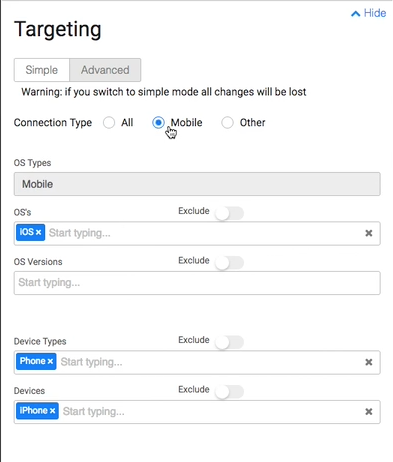Open the OS Types Mobile dropdown
This screenshot has width=393, height=462.
tap(197, 184)
